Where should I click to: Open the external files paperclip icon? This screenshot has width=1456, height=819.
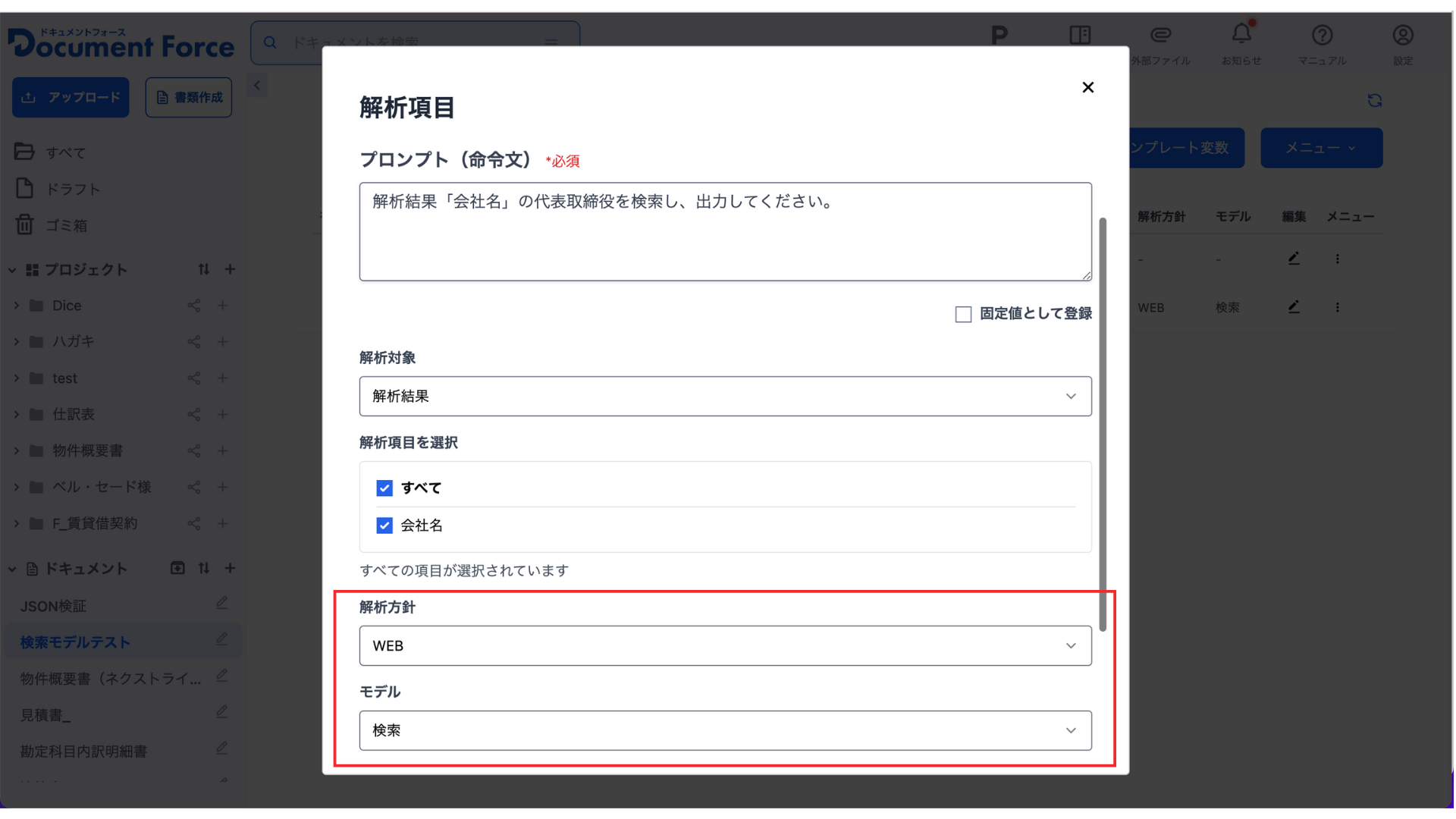[x=1162, y=36]
